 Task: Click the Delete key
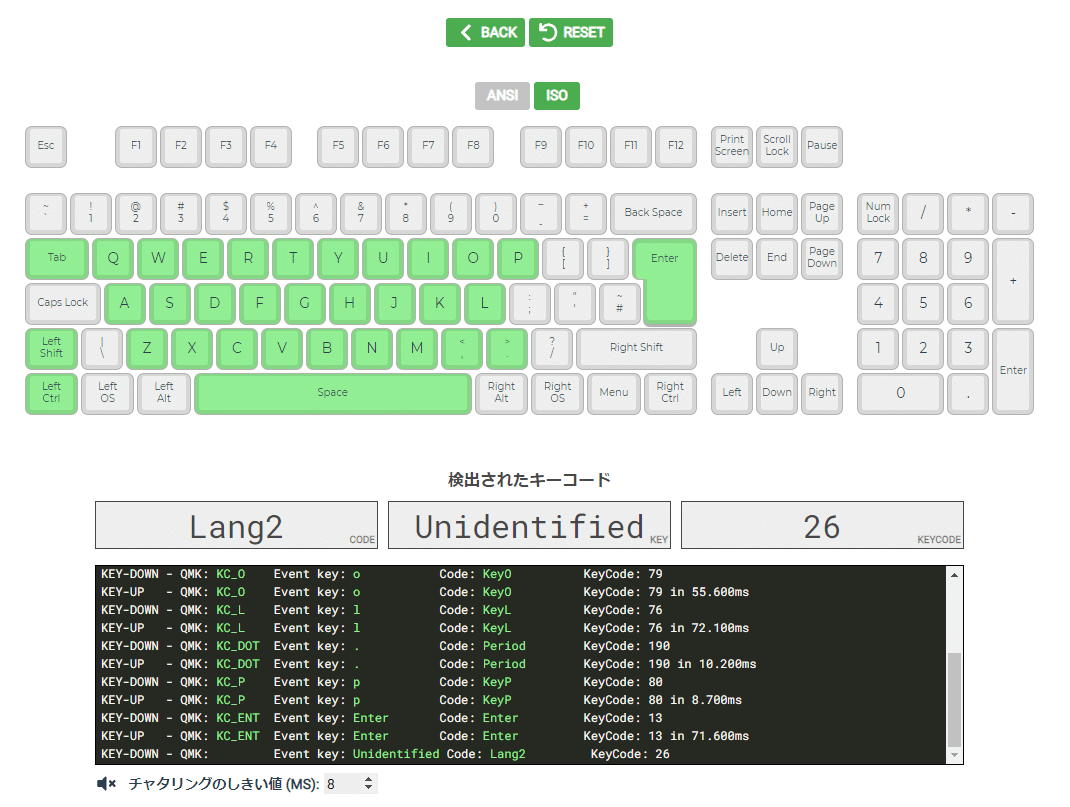732,258
